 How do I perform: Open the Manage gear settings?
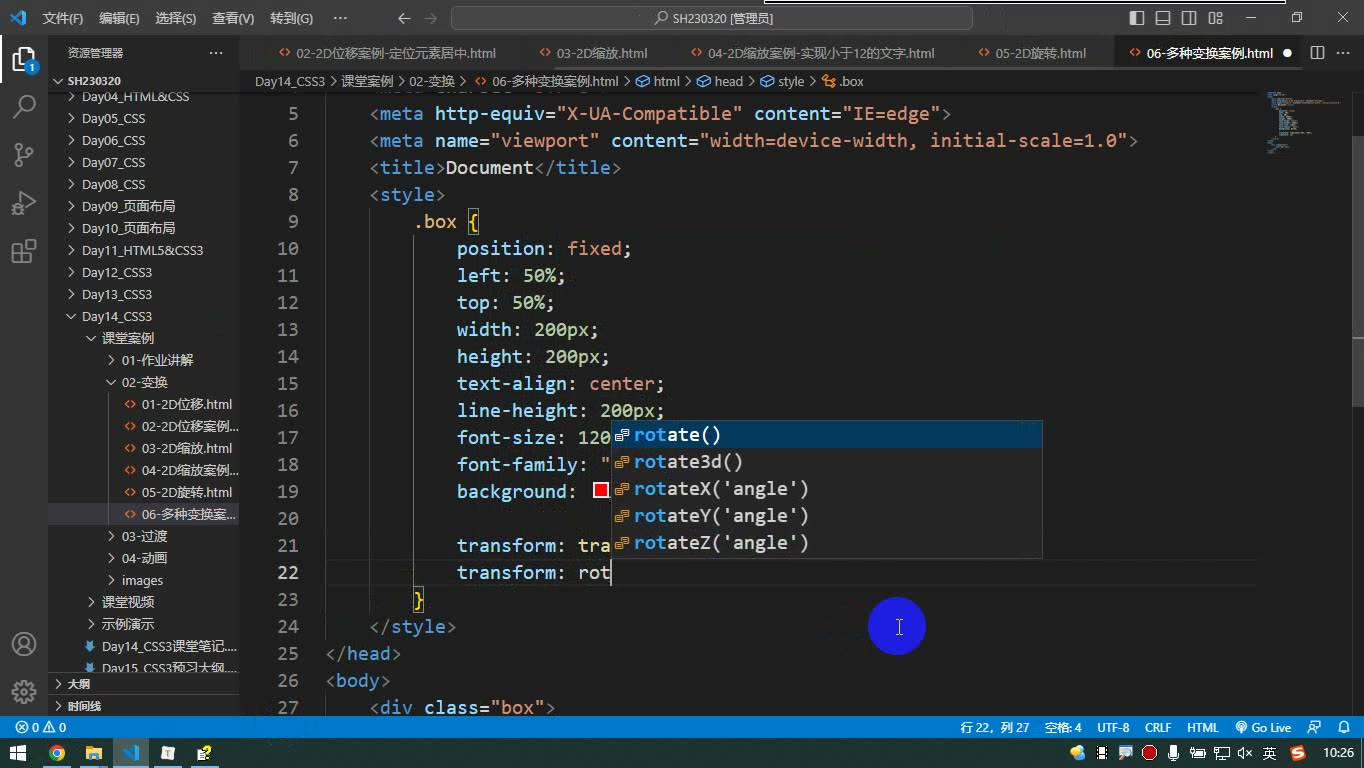point(24,692)
